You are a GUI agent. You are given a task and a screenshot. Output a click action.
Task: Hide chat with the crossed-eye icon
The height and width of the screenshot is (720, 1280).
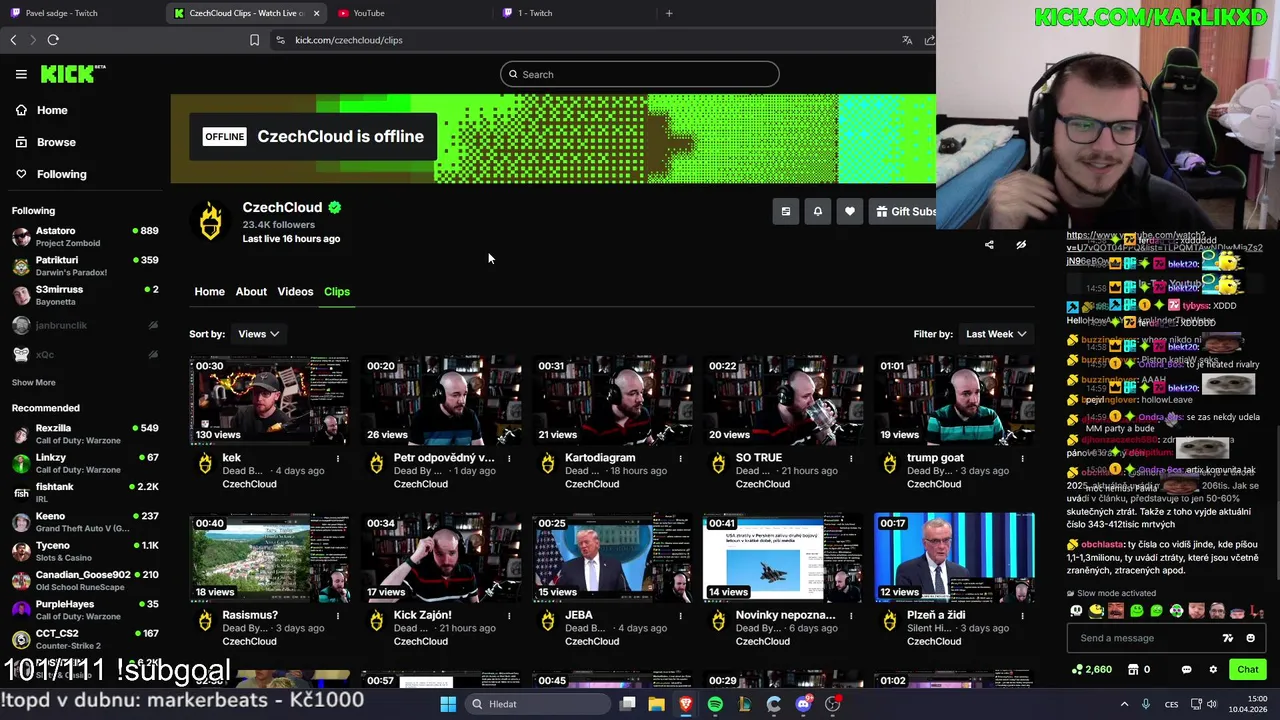[x=1021, y=244]
